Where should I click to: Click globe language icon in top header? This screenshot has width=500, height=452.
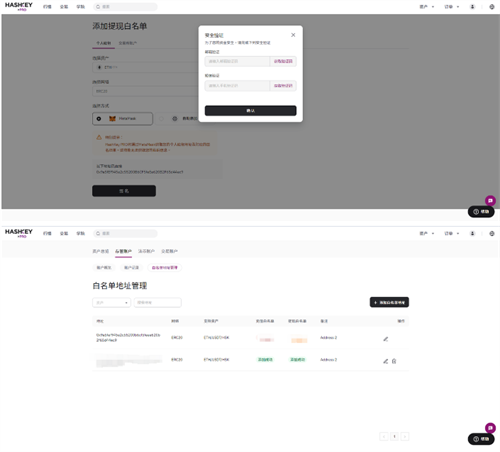point(492,7)
